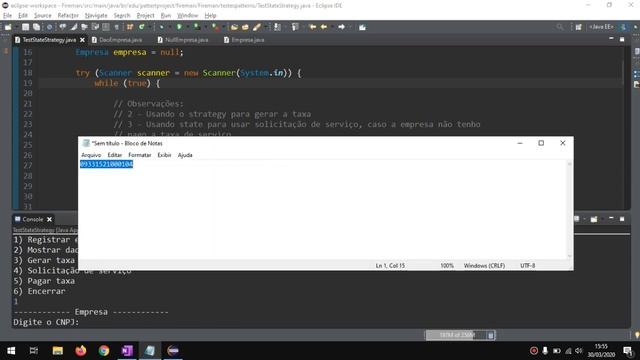Open the notification center icon
The width and height of the screenshot is (640, 360).
[628, 351]
